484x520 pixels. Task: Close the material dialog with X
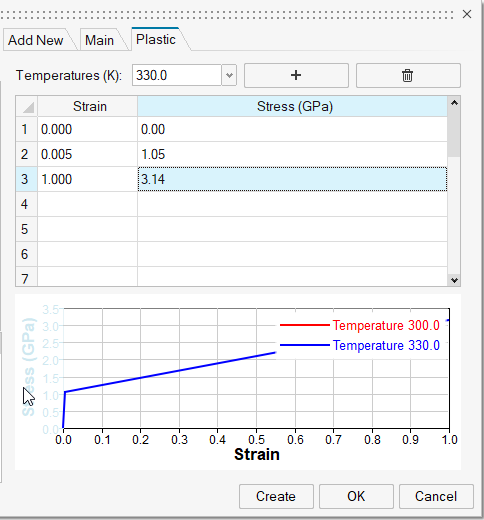click(467, 14)
